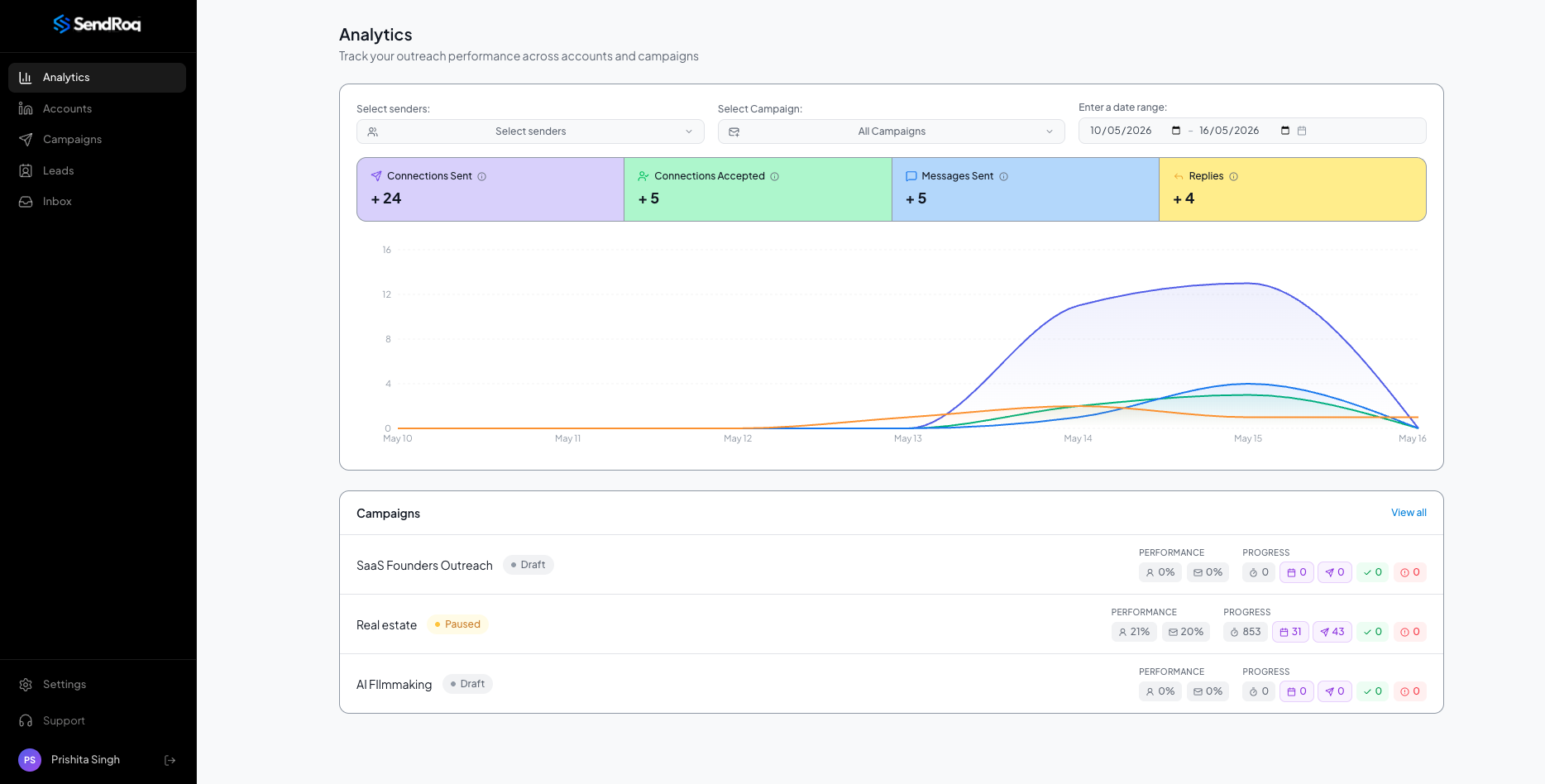Click Real estate 20% reply chip

1186,632
